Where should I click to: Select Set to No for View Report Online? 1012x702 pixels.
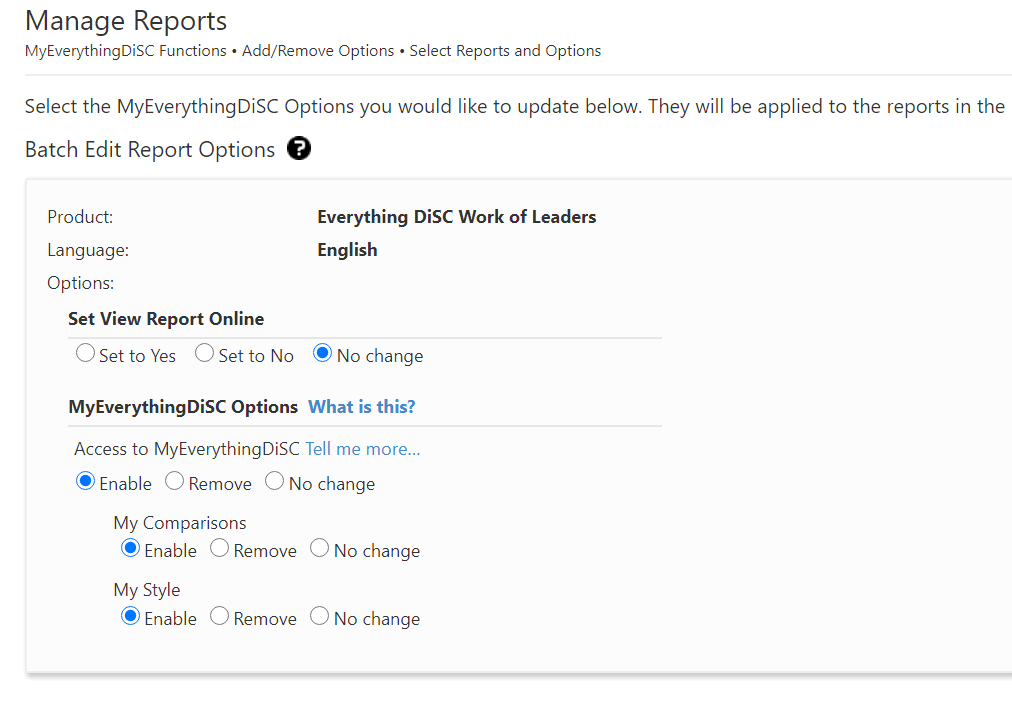pyautogui.click(x=205, y=353)
